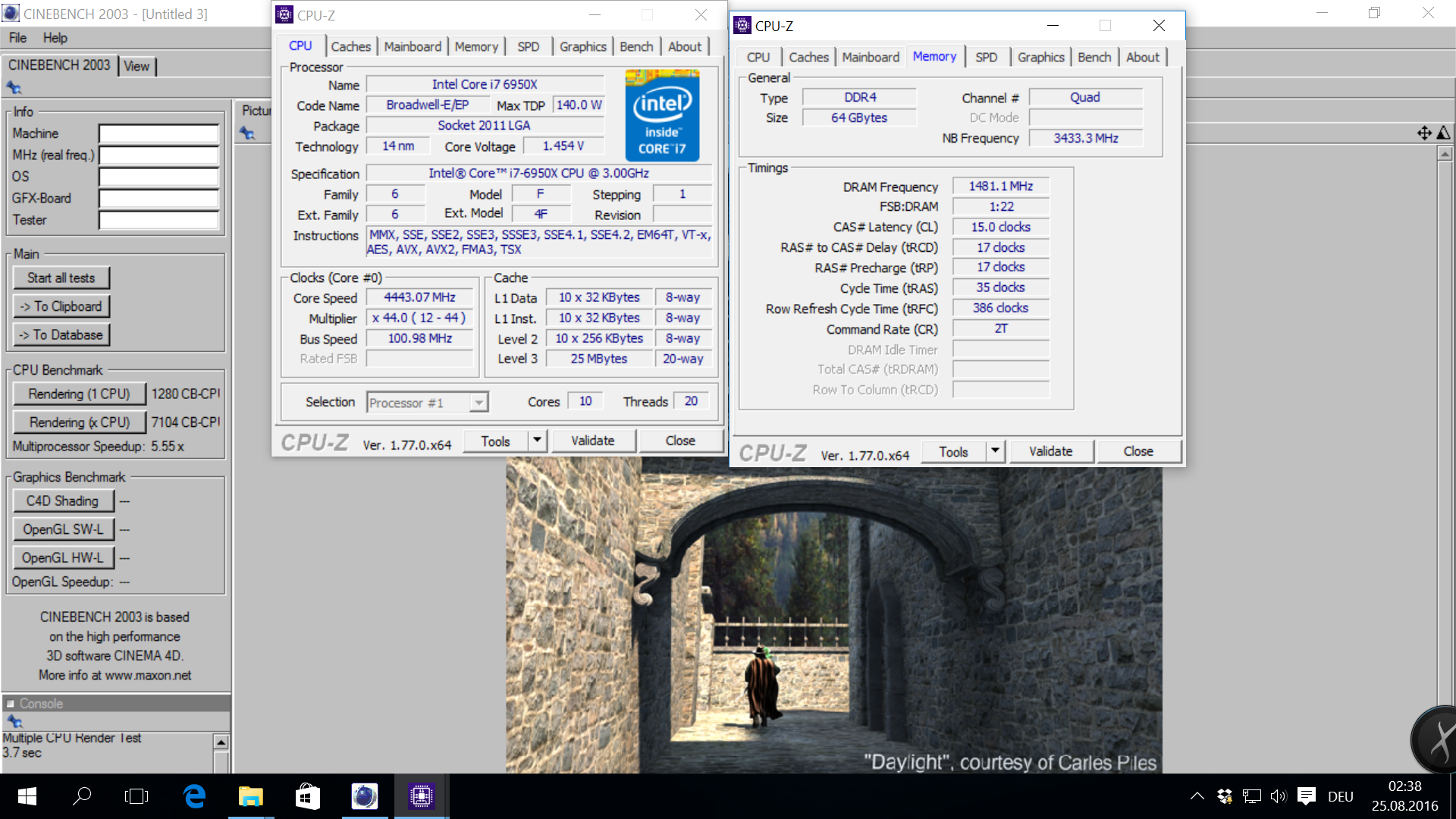
Task: Click the Dropbox tray icon
Action: pyautogui.click(x=1224, y=796)
